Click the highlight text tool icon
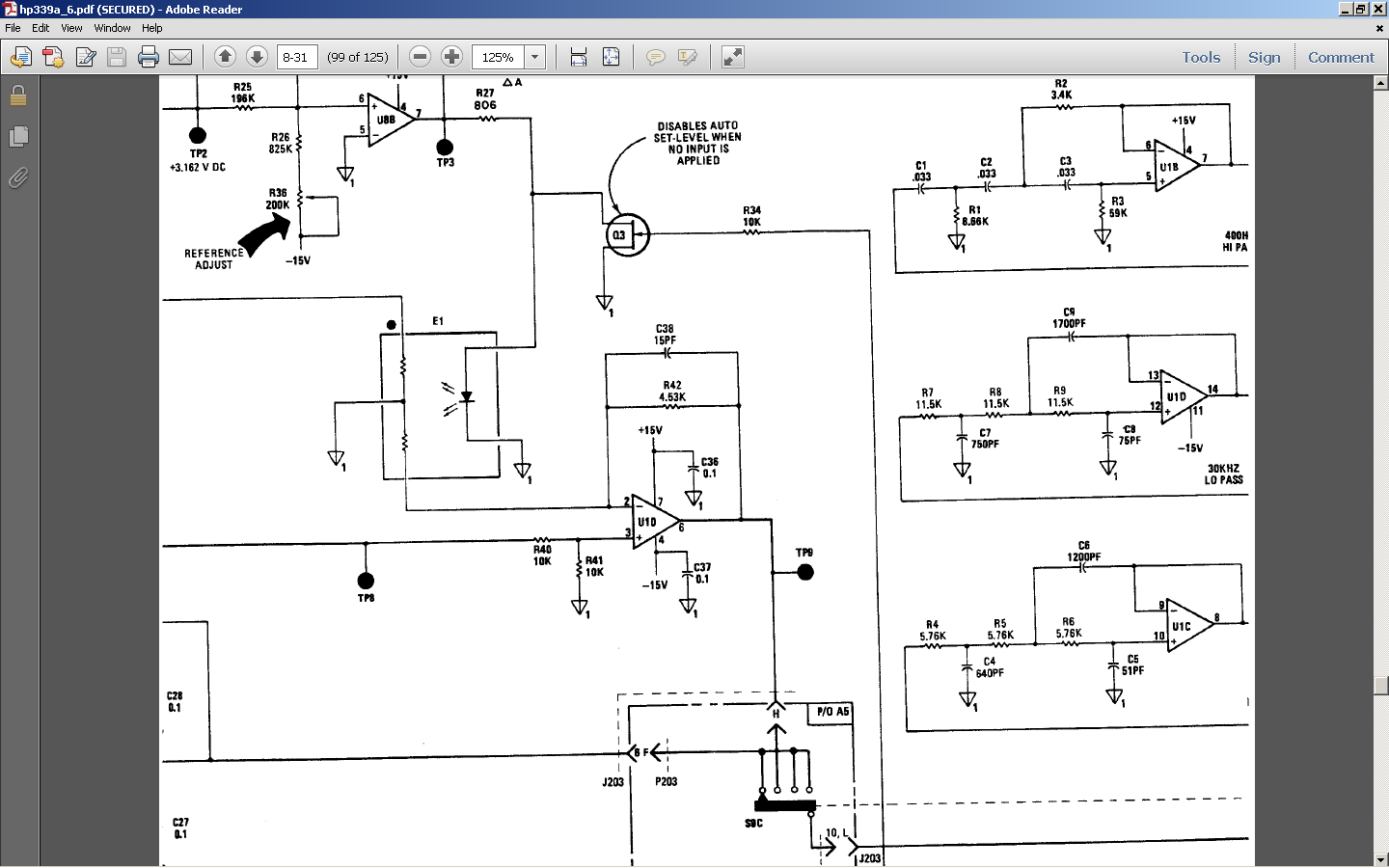The image size is (1389, 868). tap(687, 58)
